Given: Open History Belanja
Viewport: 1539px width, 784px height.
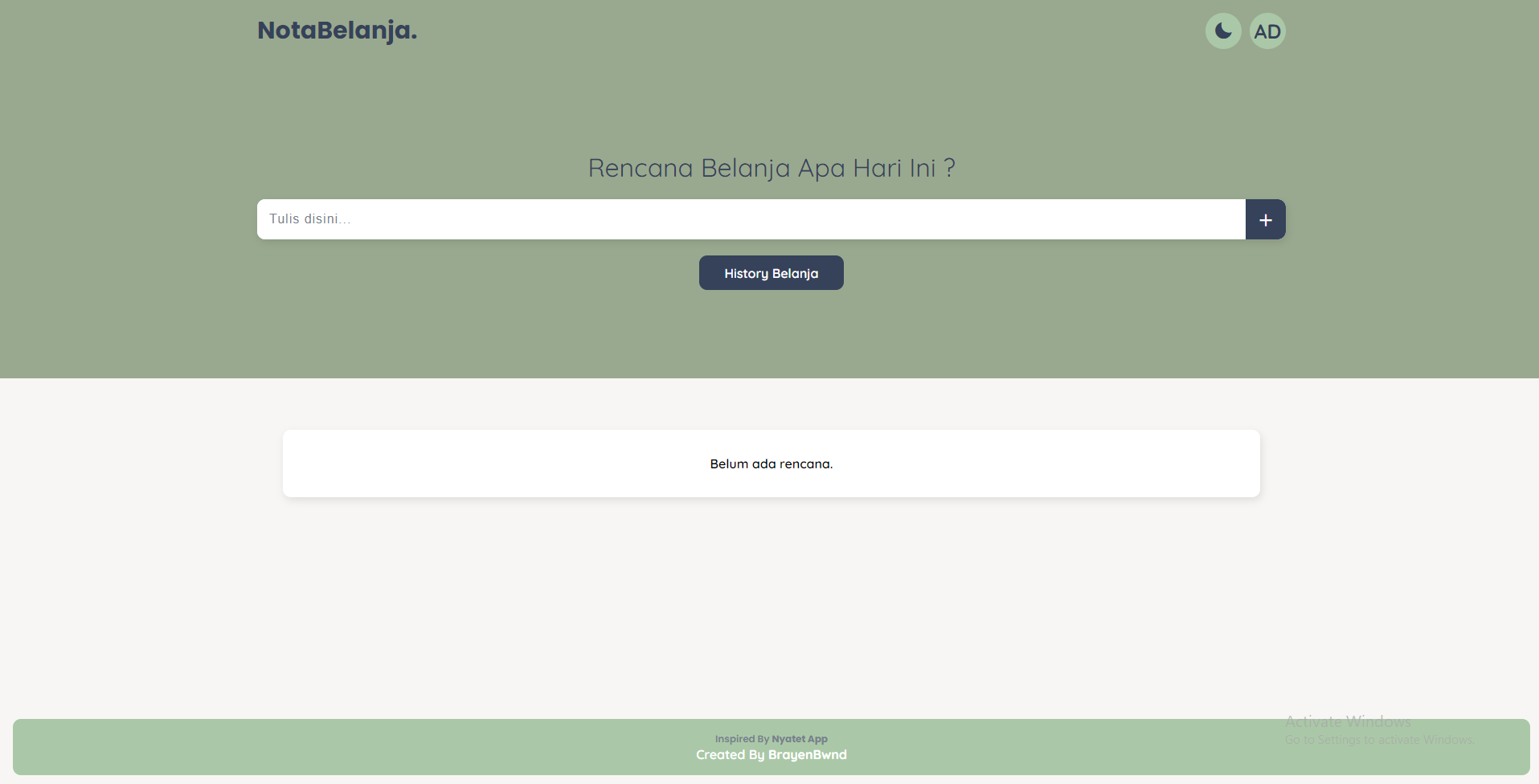Looking at the screenshot, I should click(x=771, y=273).
